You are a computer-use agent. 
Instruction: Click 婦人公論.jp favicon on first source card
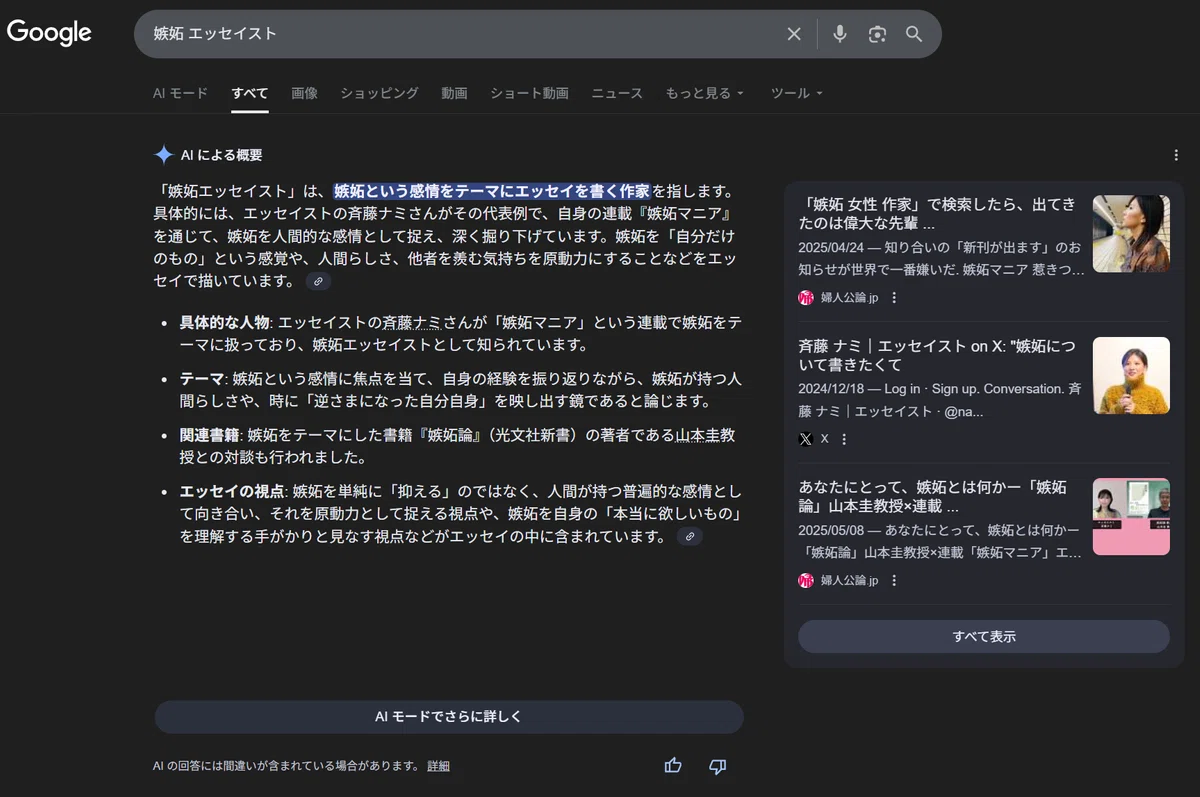[806, 297]
